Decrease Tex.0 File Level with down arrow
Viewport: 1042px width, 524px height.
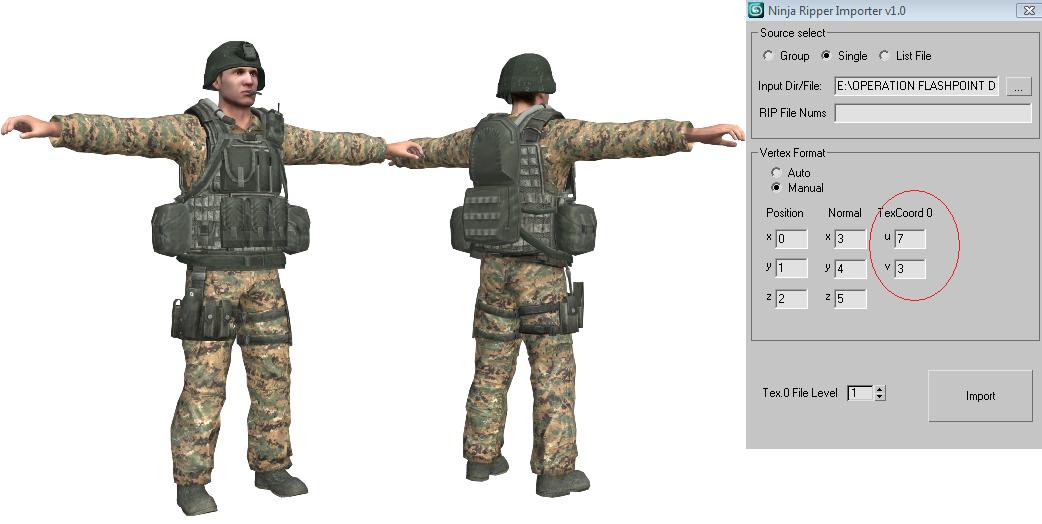click(880, 397)
